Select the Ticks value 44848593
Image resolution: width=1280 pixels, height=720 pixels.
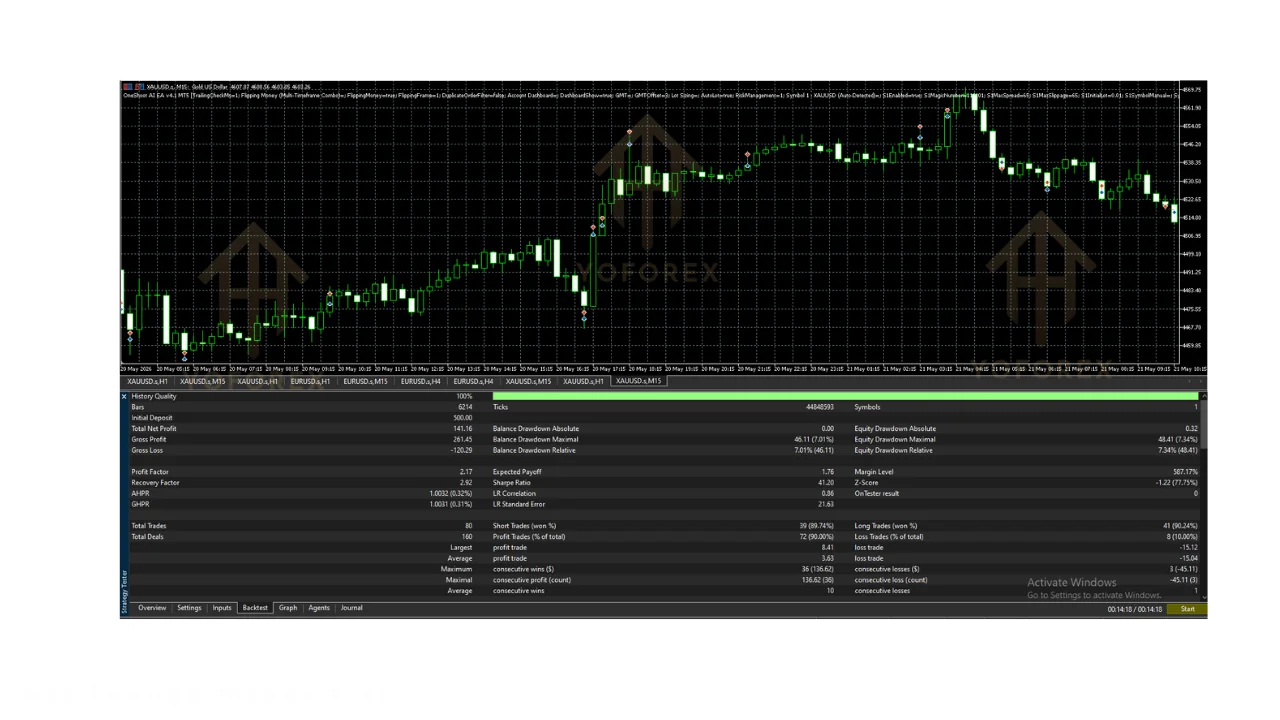(x=819, y=407)
